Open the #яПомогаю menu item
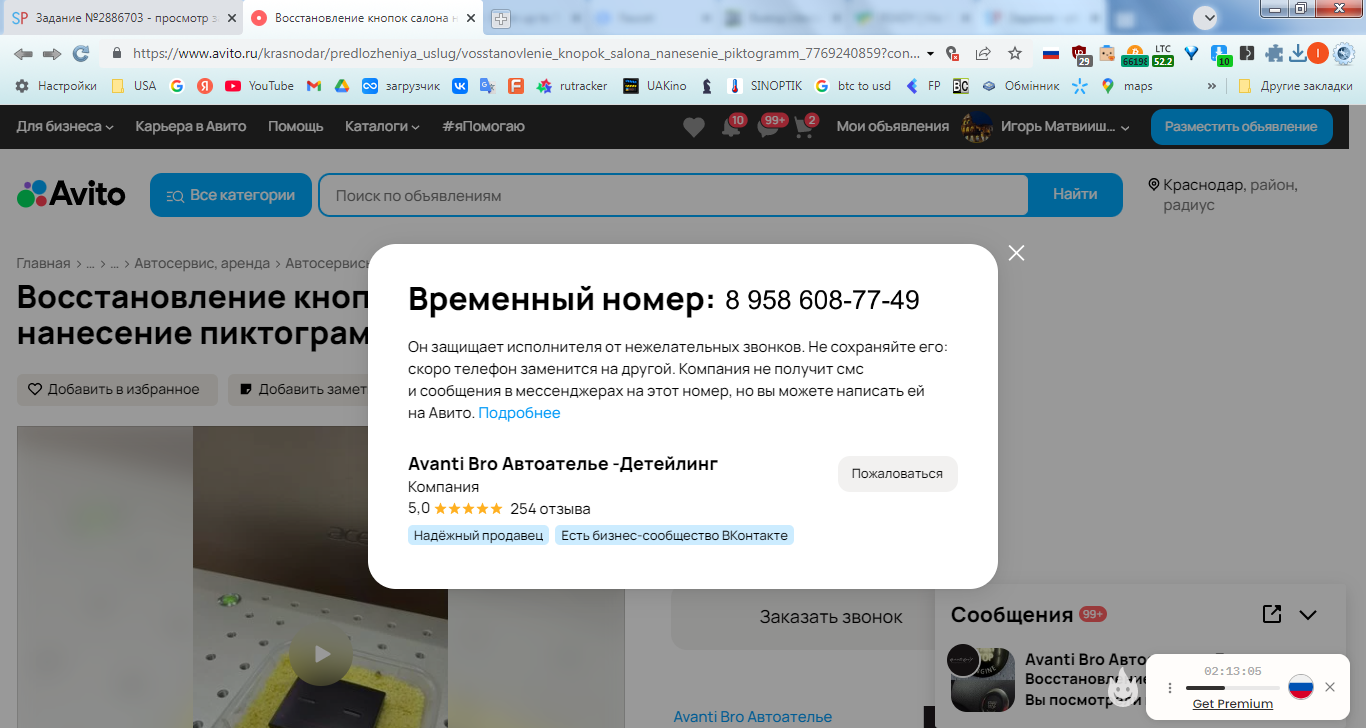The height and width of the screenshot is (728, 1366). [483, 126]
